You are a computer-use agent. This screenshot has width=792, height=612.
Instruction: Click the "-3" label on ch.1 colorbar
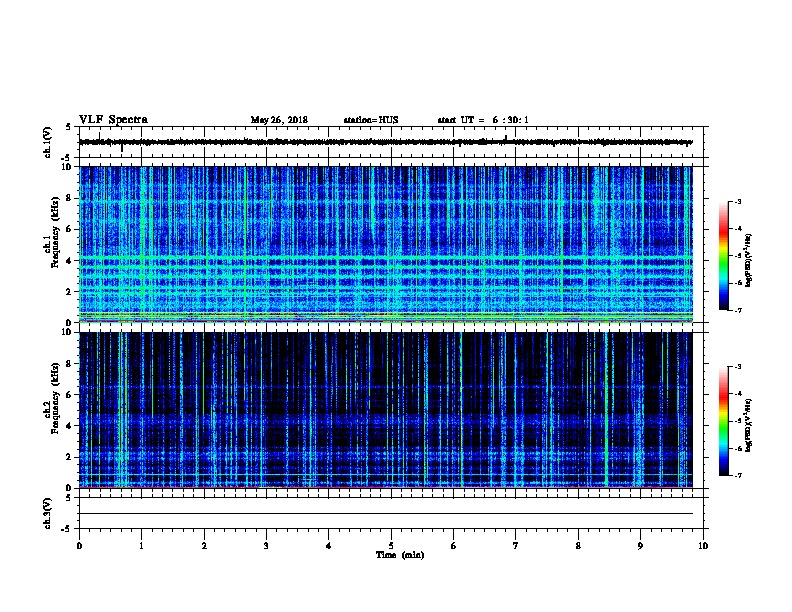737,201
